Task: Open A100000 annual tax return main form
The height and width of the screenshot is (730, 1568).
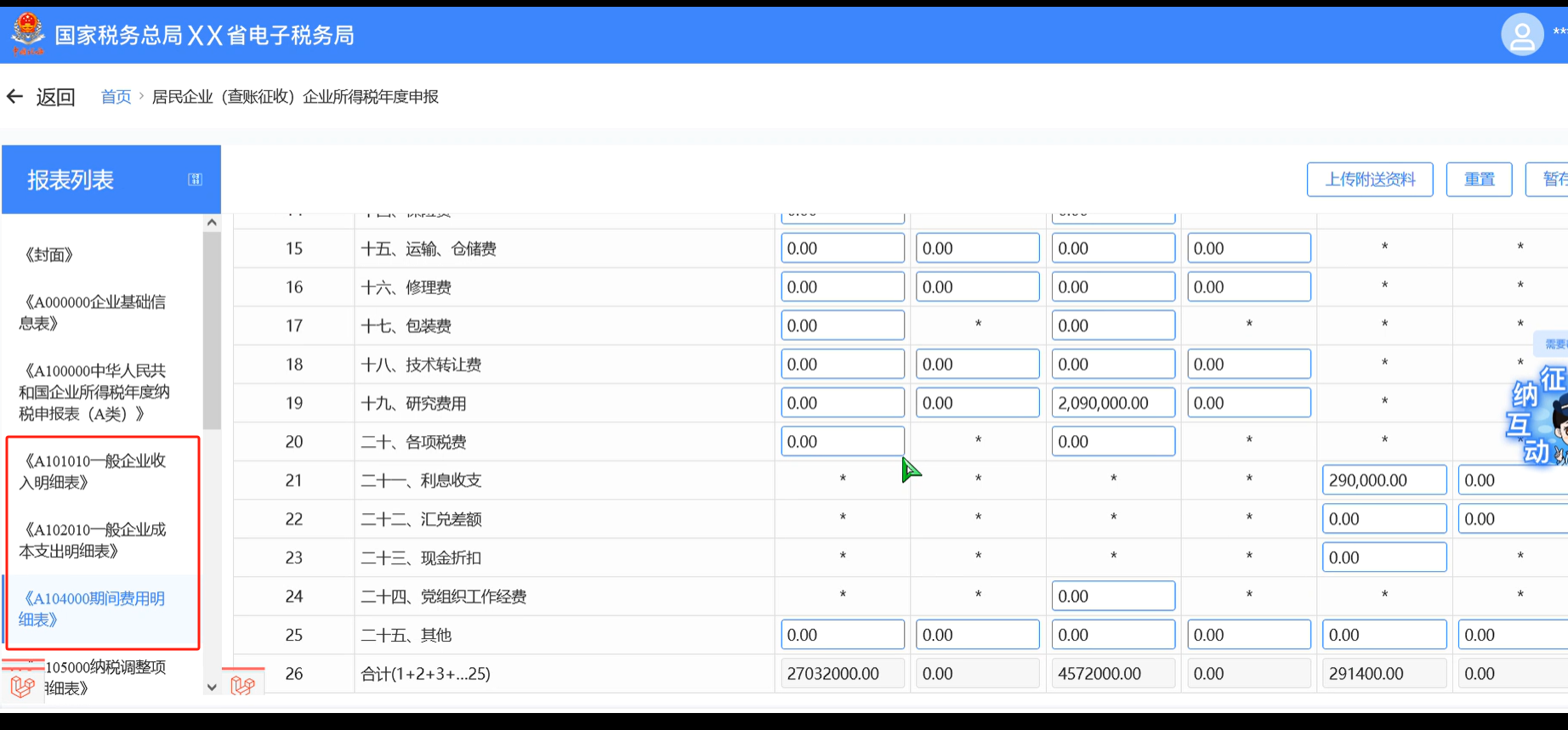Action: (x=94, y=392)
